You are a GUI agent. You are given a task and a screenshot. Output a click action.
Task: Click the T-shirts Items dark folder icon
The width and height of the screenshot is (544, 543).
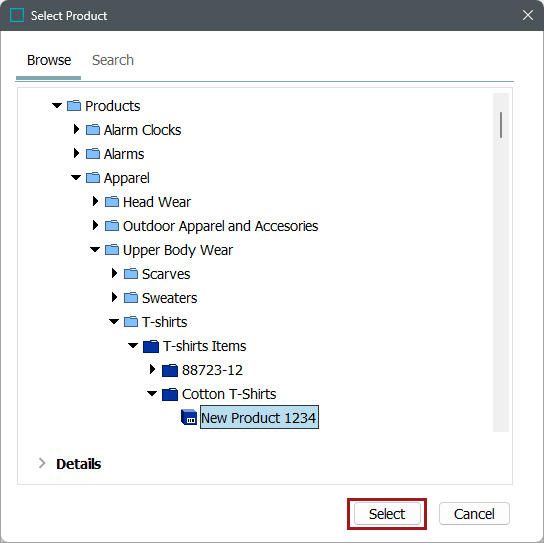pos(151,346)
